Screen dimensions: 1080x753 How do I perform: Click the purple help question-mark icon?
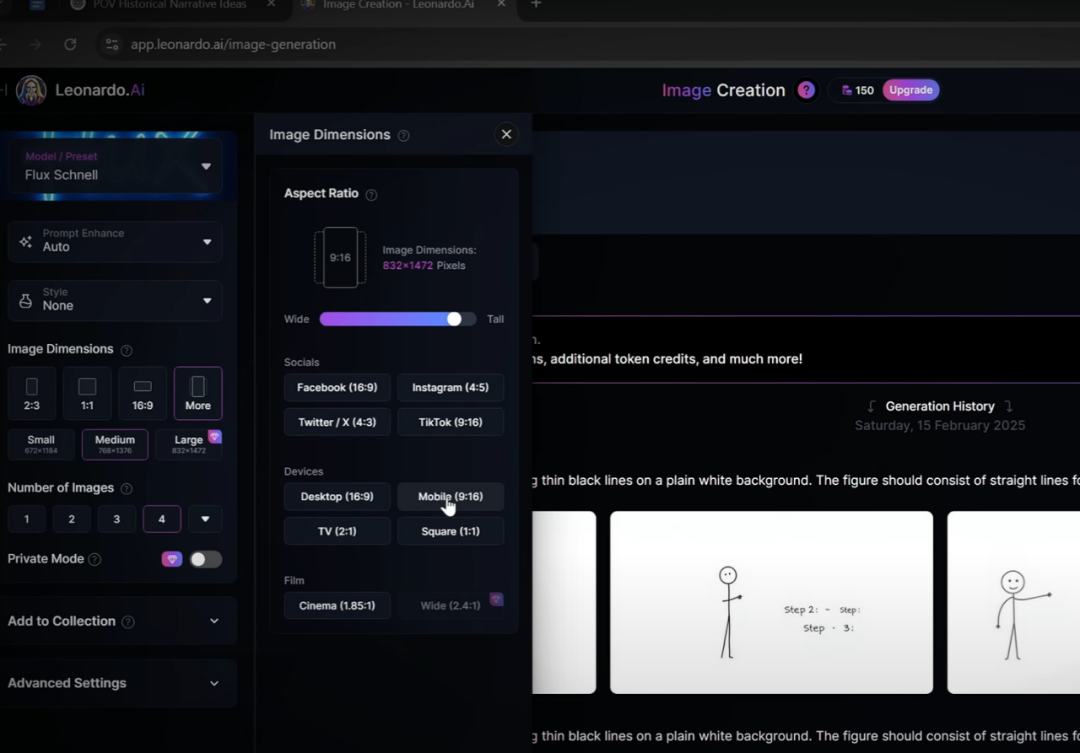point(806,90)
